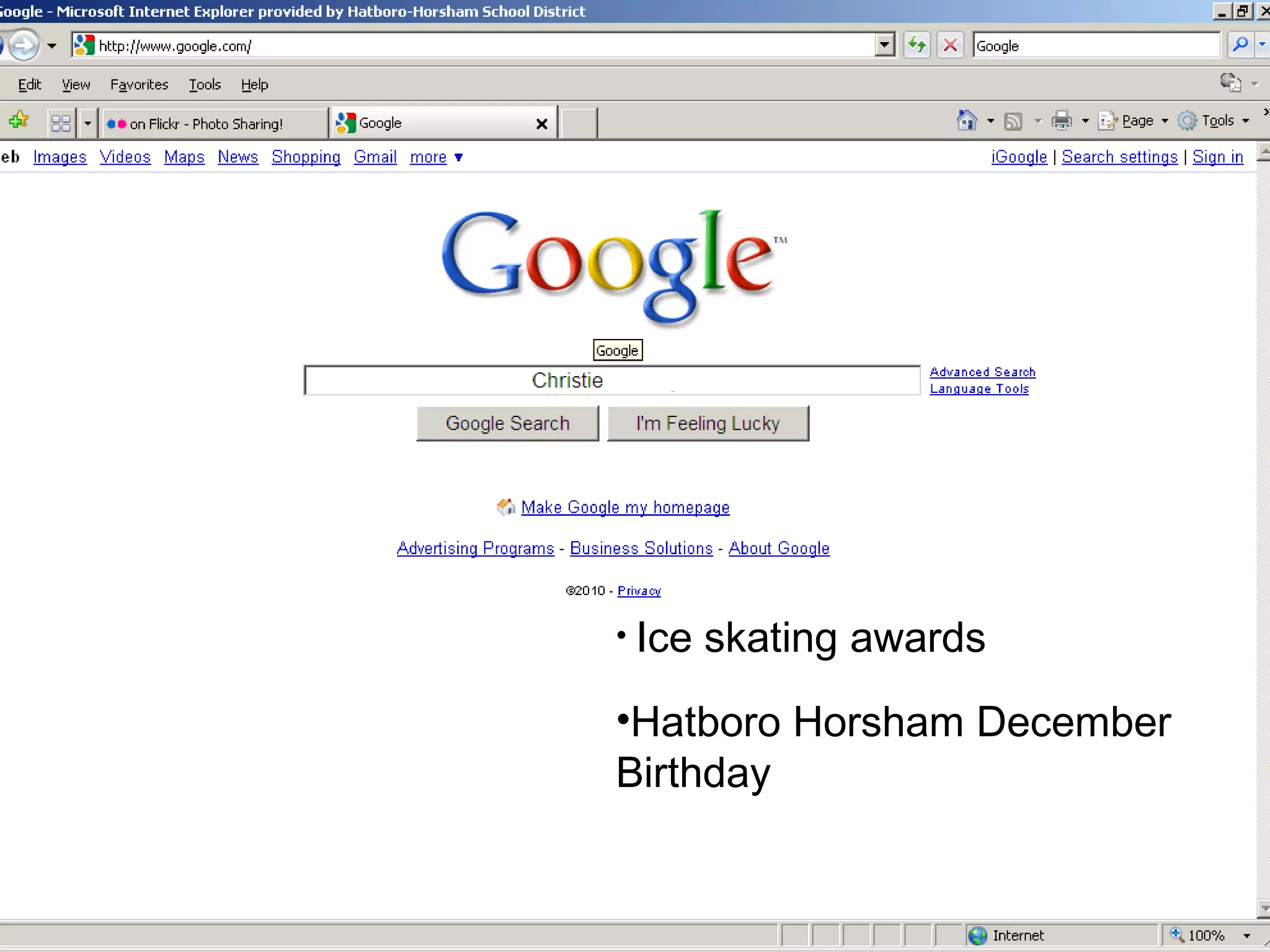Click the Google Search button
The image size is (1270, 952).
tap(508, 423)
